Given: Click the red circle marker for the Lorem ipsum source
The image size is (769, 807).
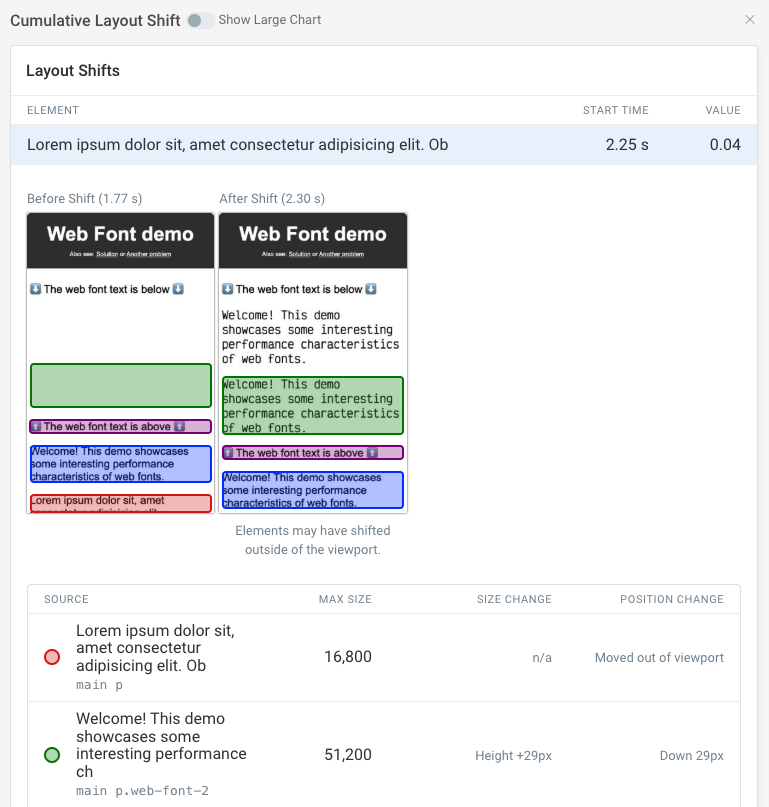Looking at the screenshot, I should click(51, 657).
